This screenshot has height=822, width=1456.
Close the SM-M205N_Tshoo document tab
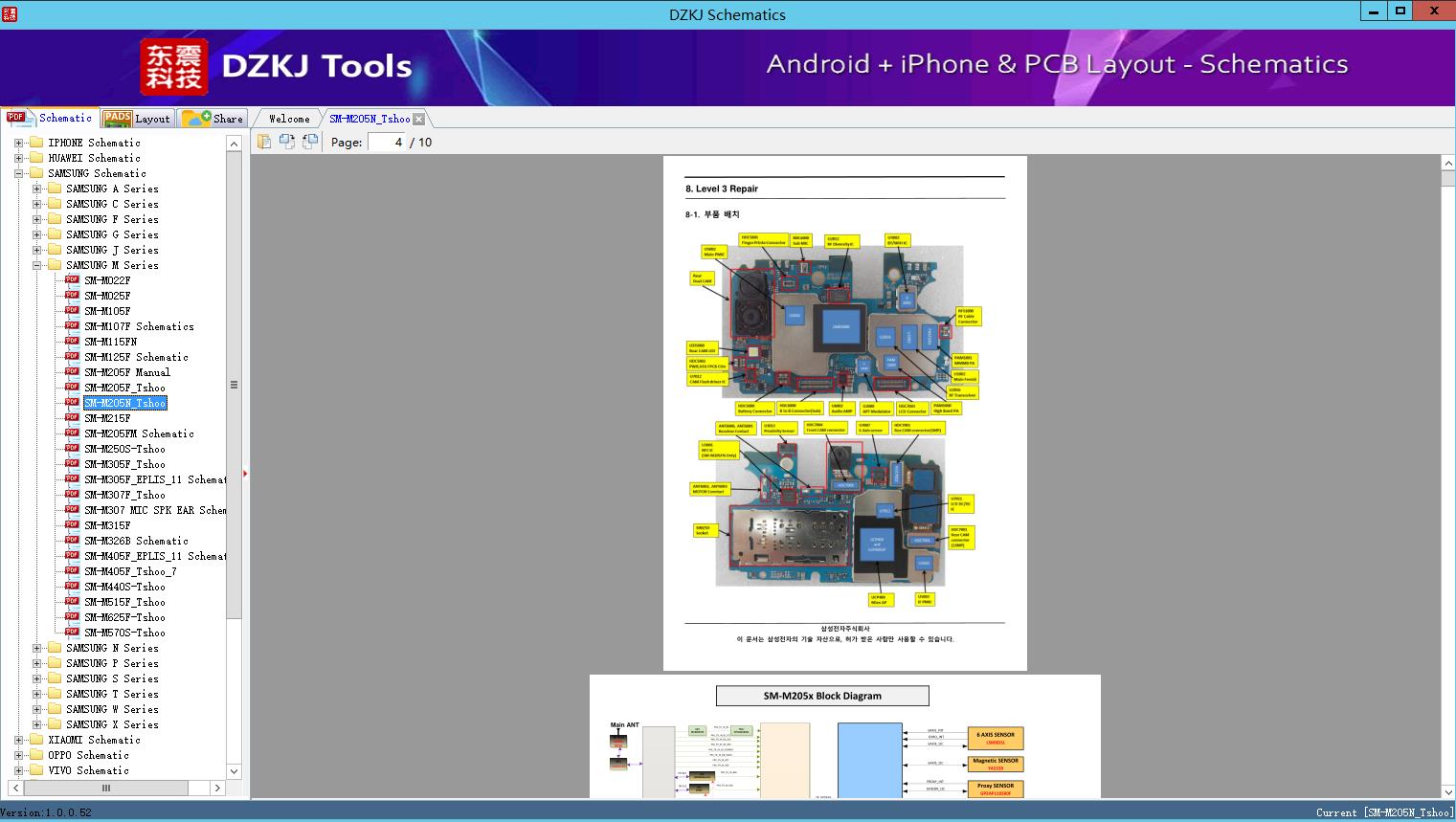(418, 119)
